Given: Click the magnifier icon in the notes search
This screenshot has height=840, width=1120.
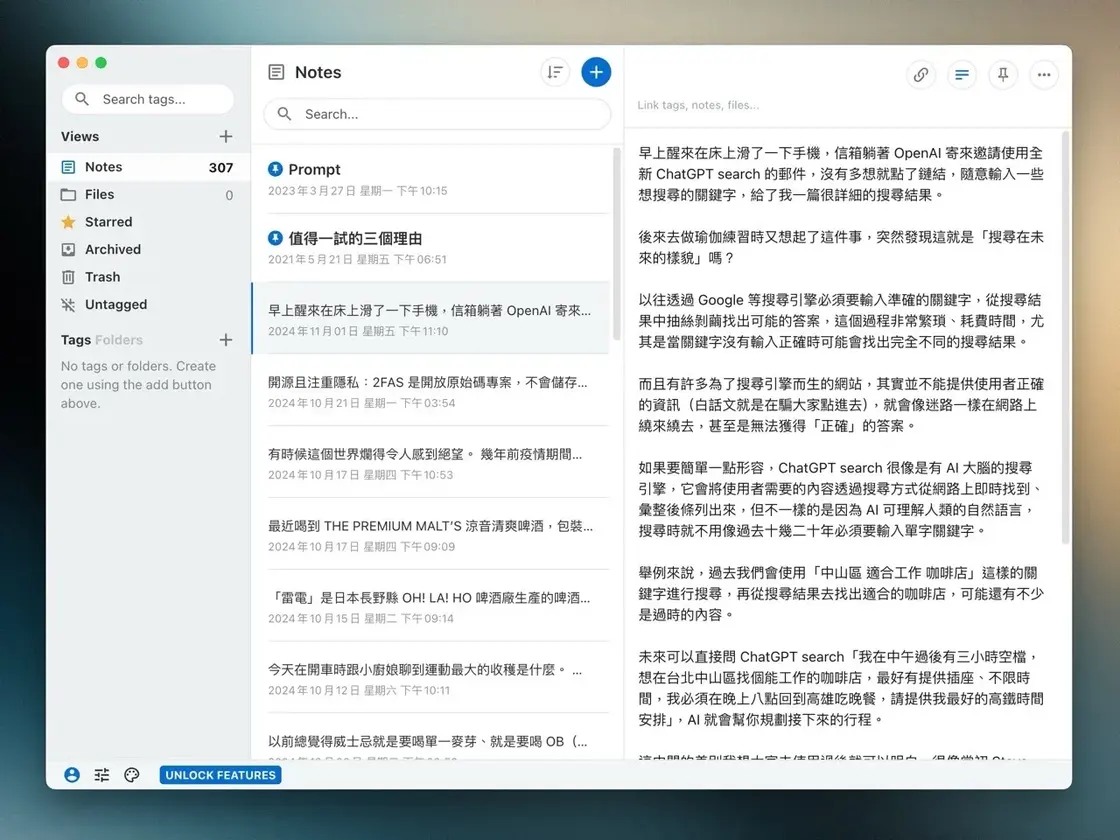Looking at the screenshot, I should [x=284, y=114].
